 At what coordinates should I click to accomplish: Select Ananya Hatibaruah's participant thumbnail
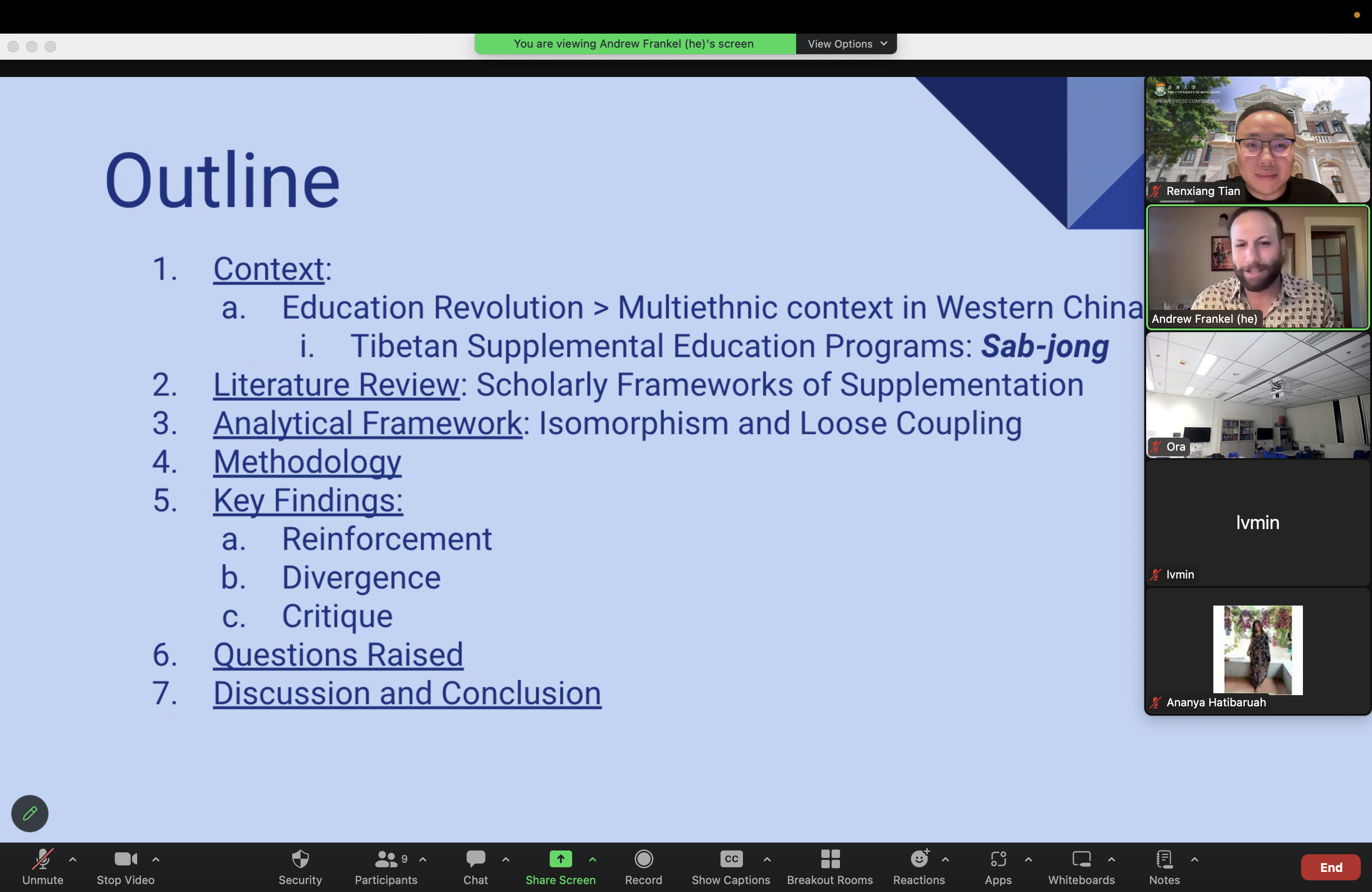pyautogui.click(x=1257, y=651)
